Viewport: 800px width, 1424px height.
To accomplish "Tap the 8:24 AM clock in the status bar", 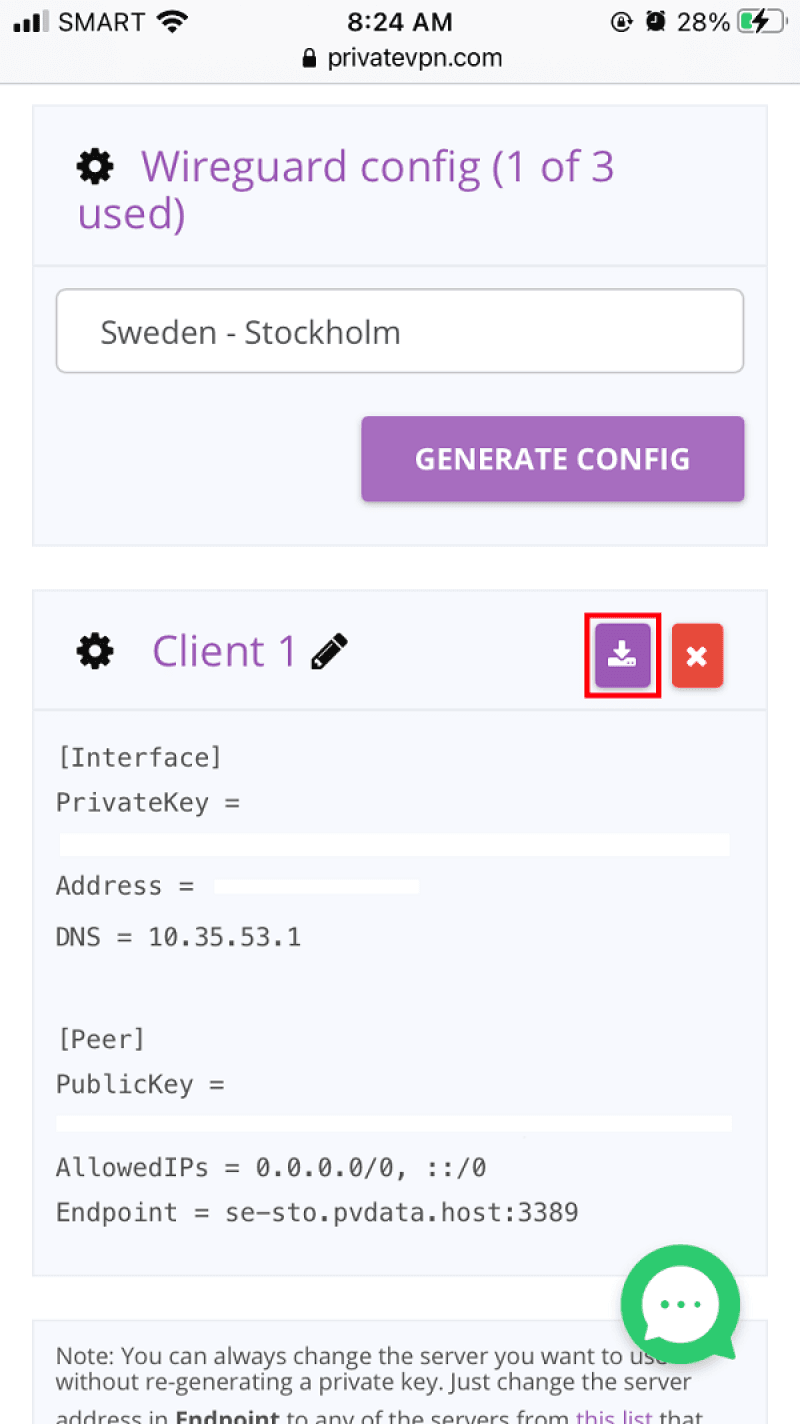I will click(x=400, y=22).
